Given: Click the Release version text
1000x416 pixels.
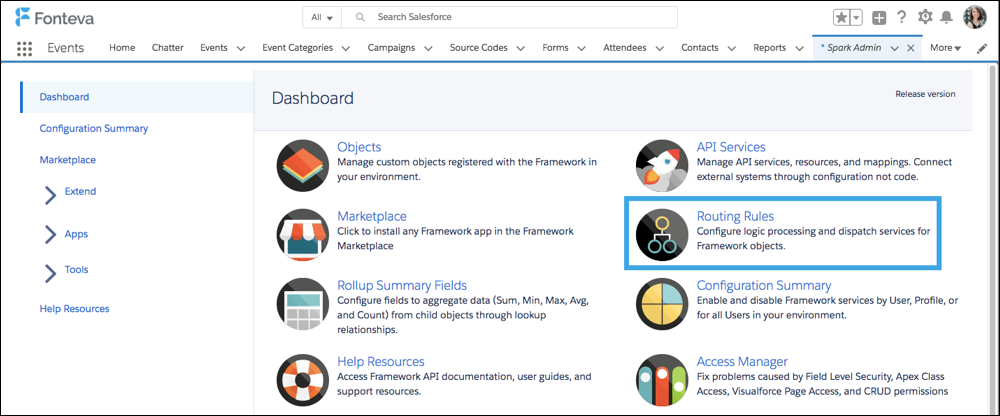Looking at the screenshot, I should pos(925,94).
